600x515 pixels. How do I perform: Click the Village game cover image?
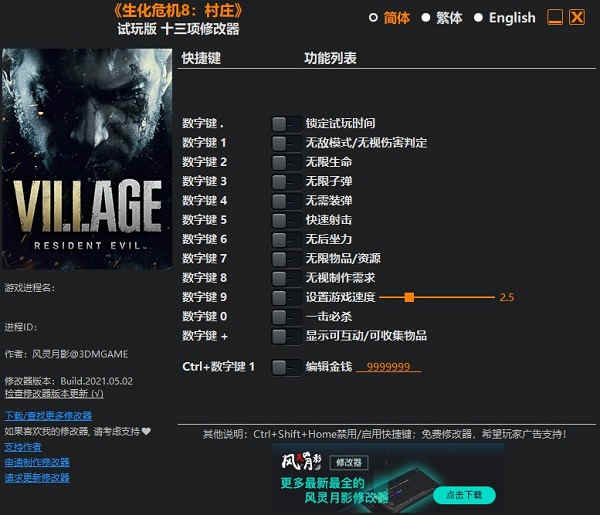86,159
